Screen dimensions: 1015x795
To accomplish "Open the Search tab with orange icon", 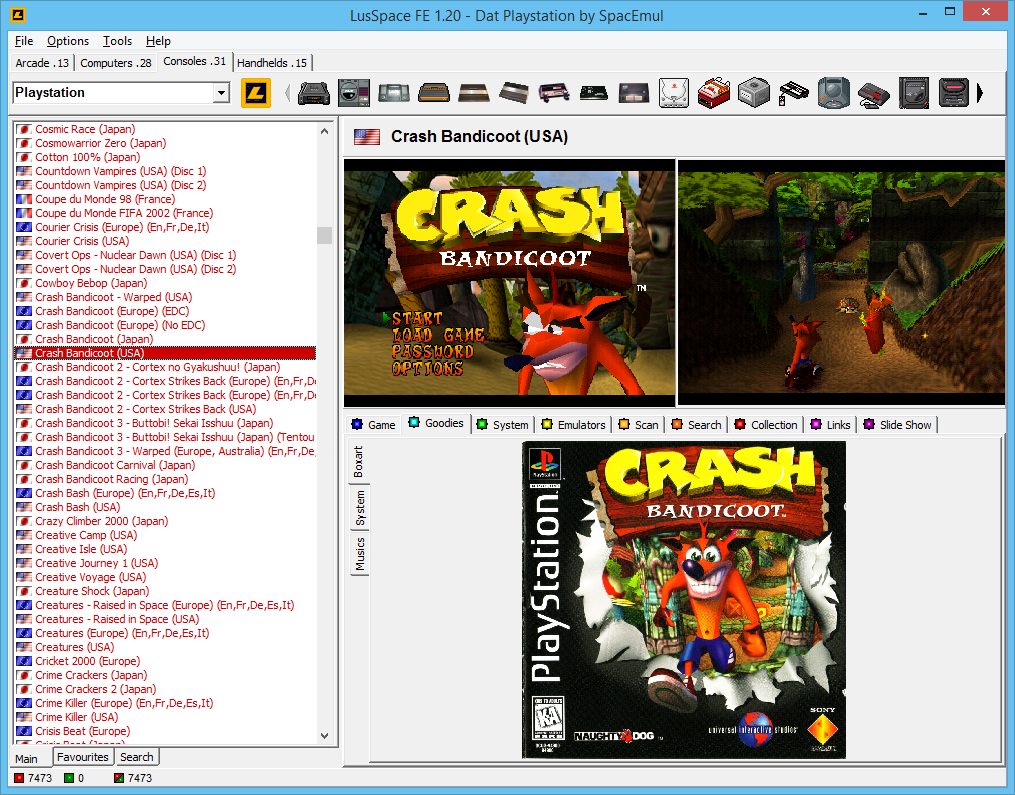I will pyautogui.click(x=697, y=425).
